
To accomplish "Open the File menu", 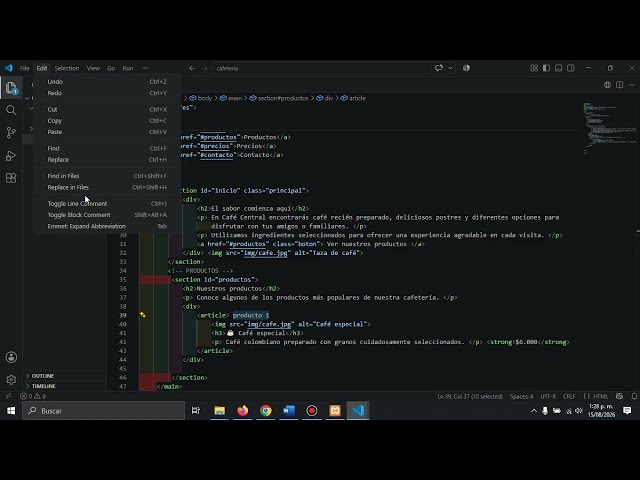I will coord(24,68).
